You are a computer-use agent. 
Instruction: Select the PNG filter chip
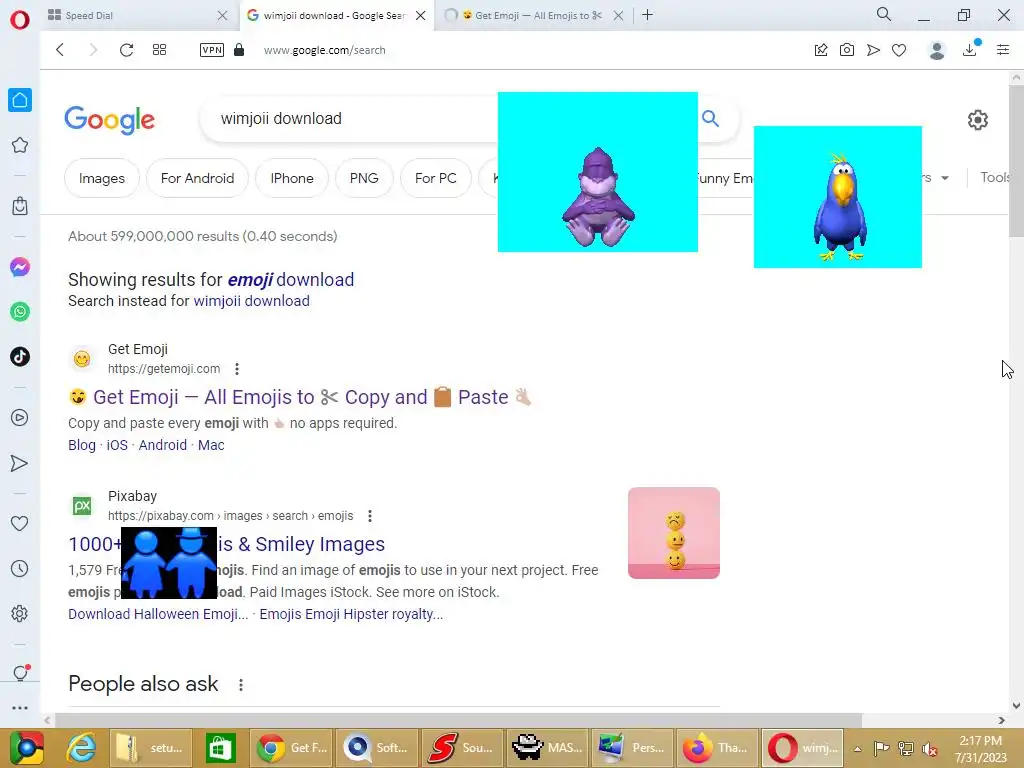(364, 178)
